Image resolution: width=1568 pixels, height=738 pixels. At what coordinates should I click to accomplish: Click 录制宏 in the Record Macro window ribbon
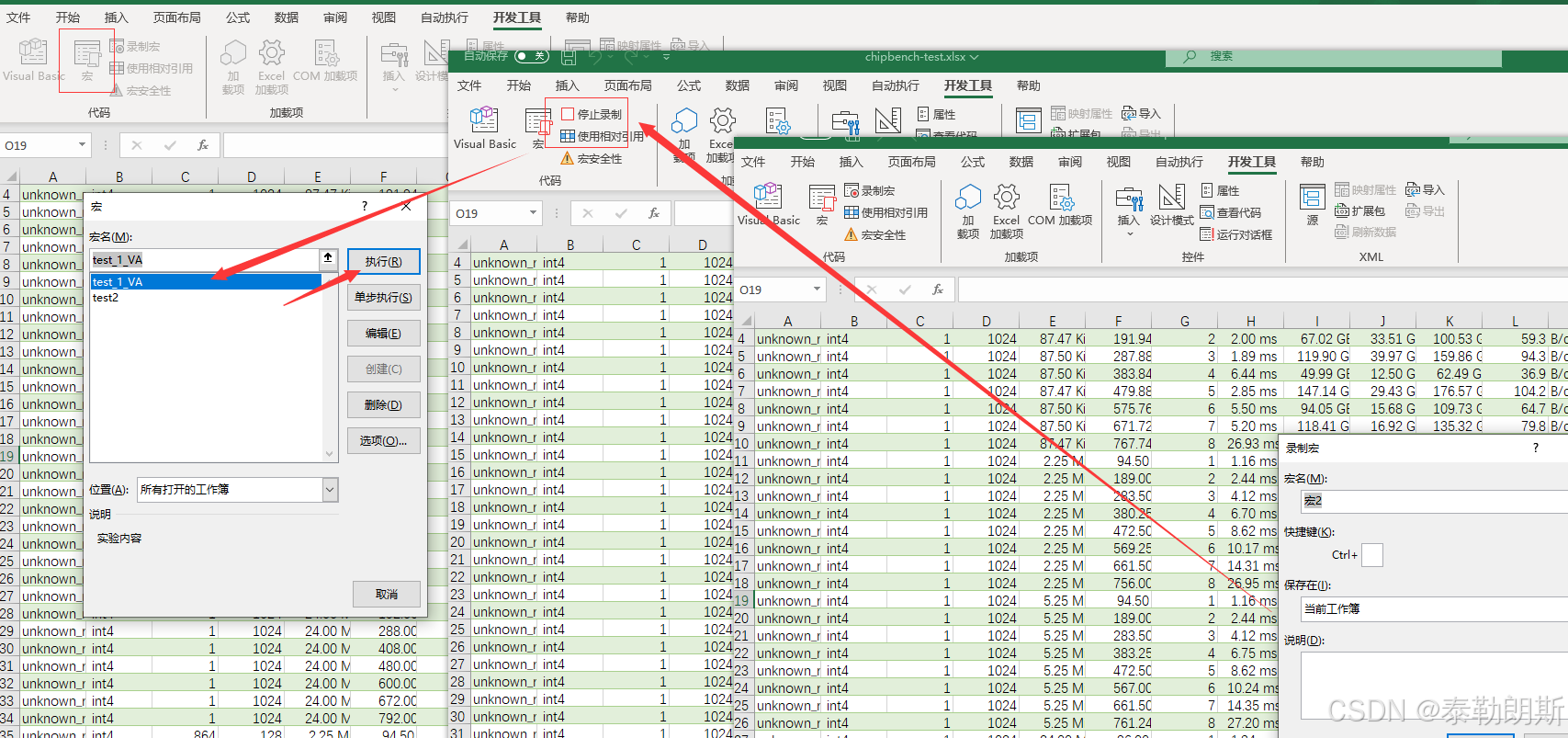870,190
